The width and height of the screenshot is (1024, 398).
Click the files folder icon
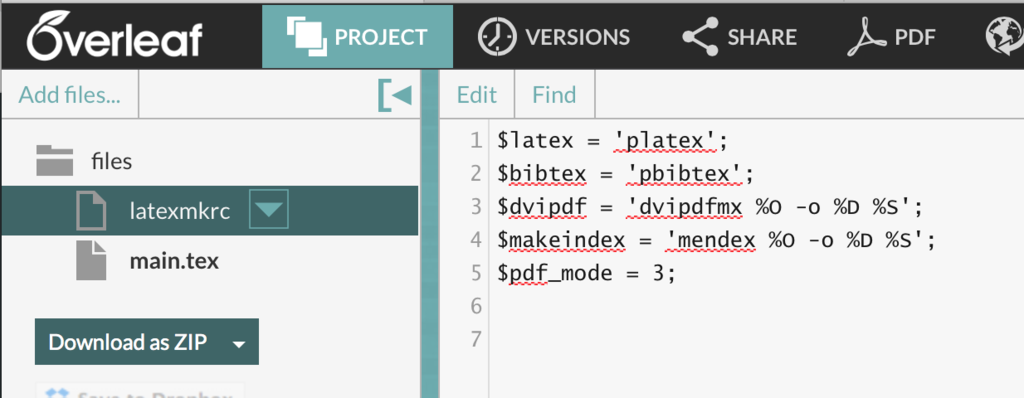(54, 161)
